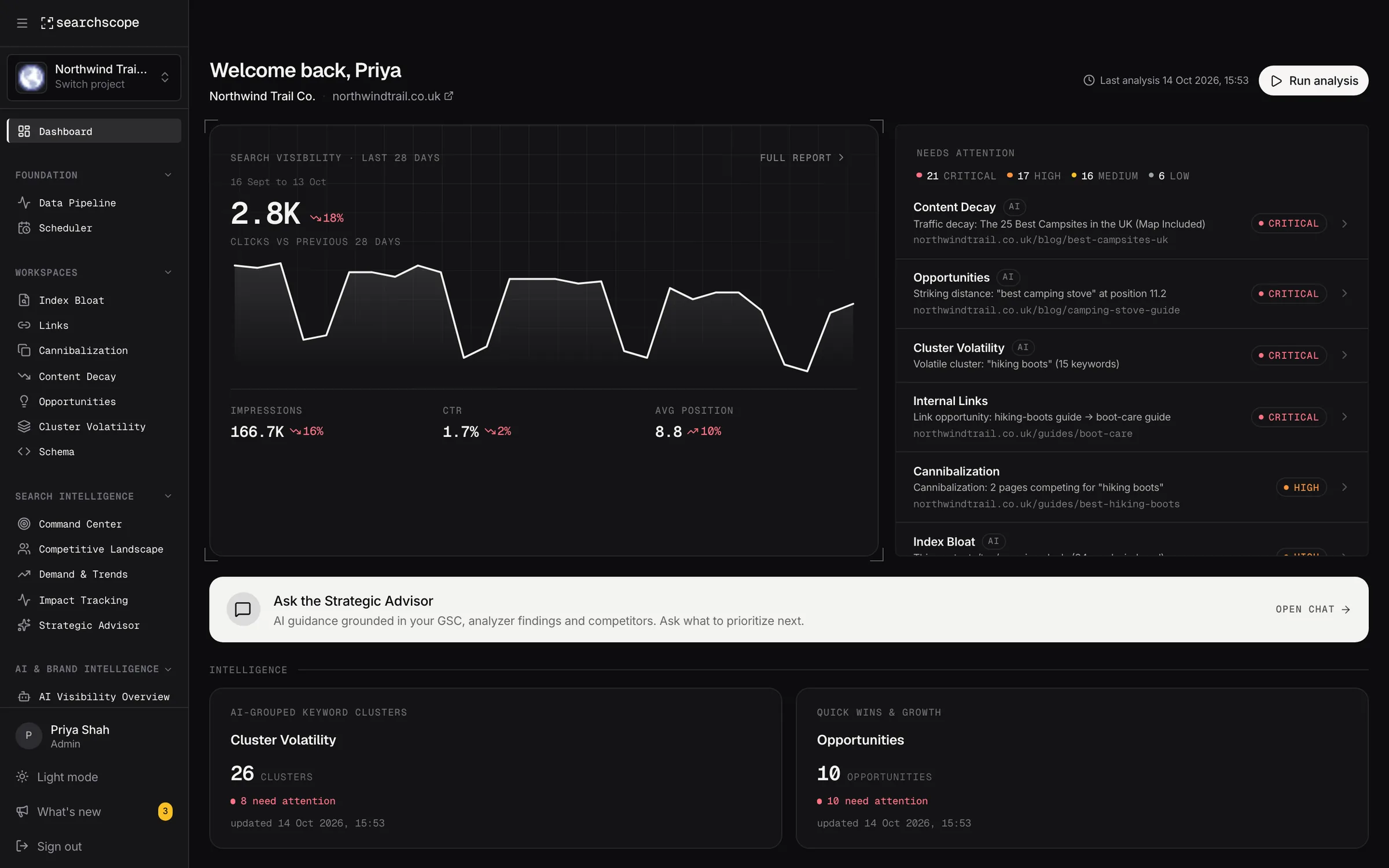Open Strategic Advisor in sidebar
Image resolution: width=1389 pixels, height=868 pixels.
click(x=94, y=625)
